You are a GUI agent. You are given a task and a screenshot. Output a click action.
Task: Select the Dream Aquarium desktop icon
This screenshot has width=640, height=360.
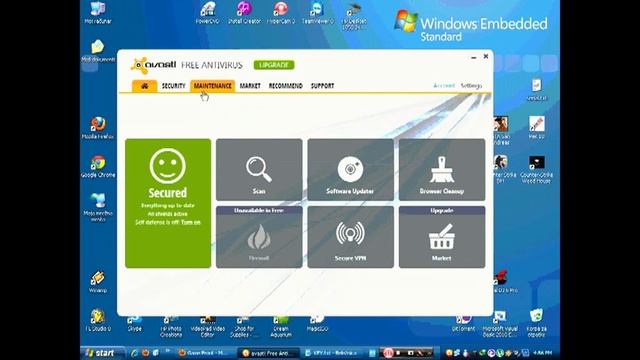(x=281, y=327)
